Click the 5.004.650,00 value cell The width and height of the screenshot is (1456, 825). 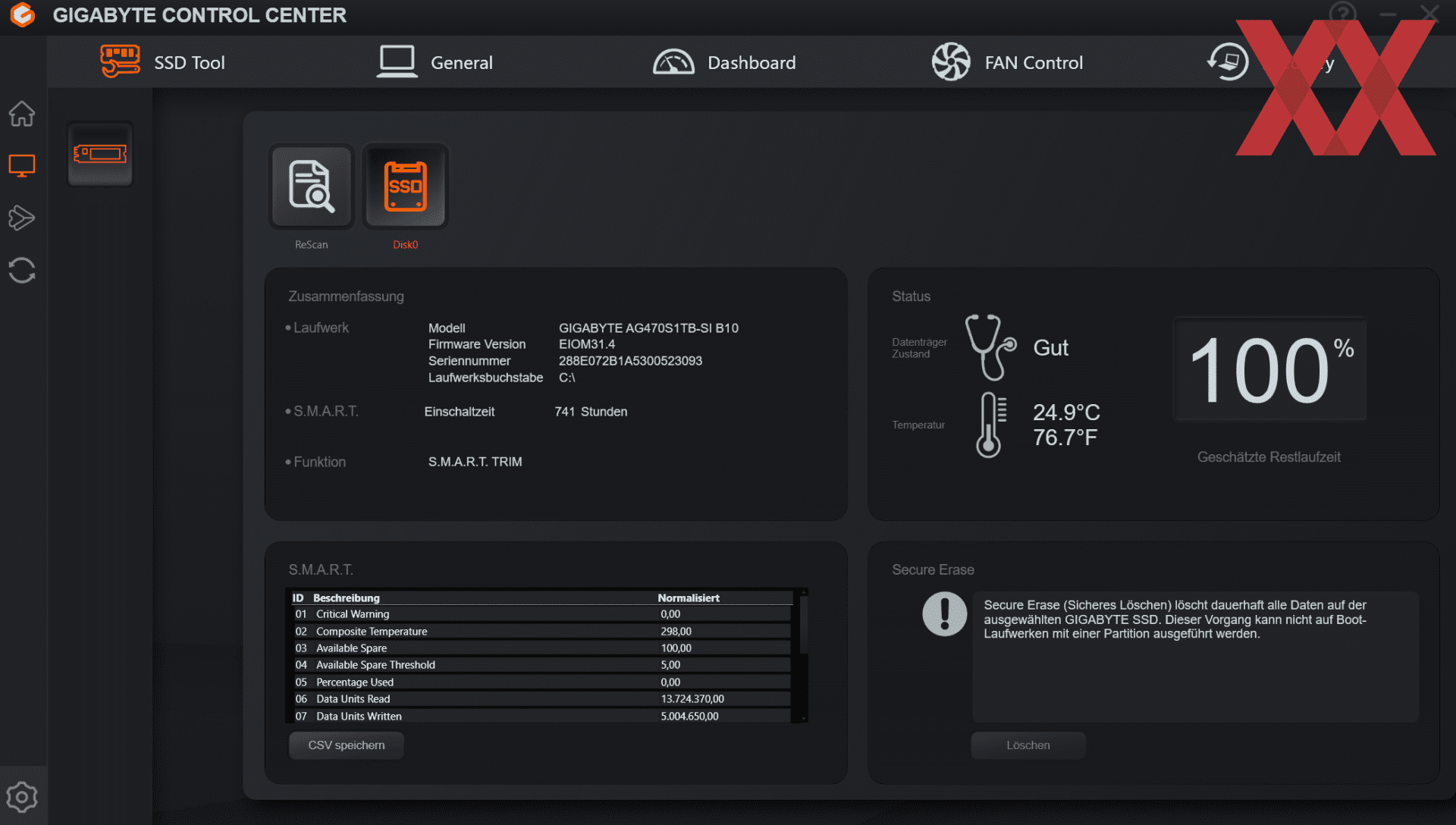pyautogui.click(x=689, y=717)
